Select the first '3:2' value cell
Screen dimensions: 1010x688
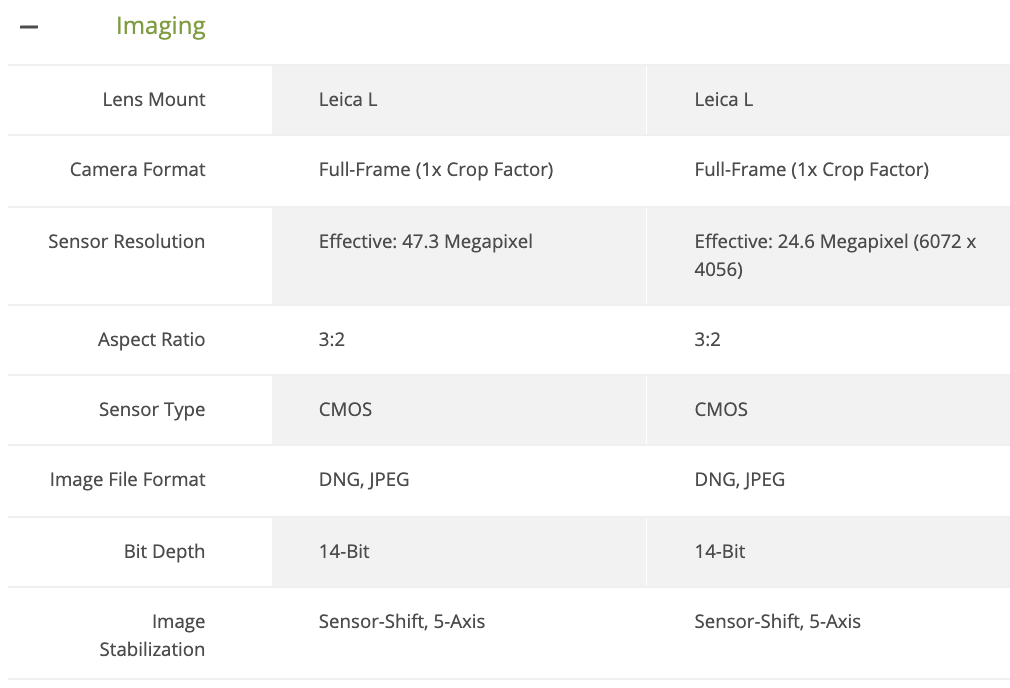[x=329, y=340]
